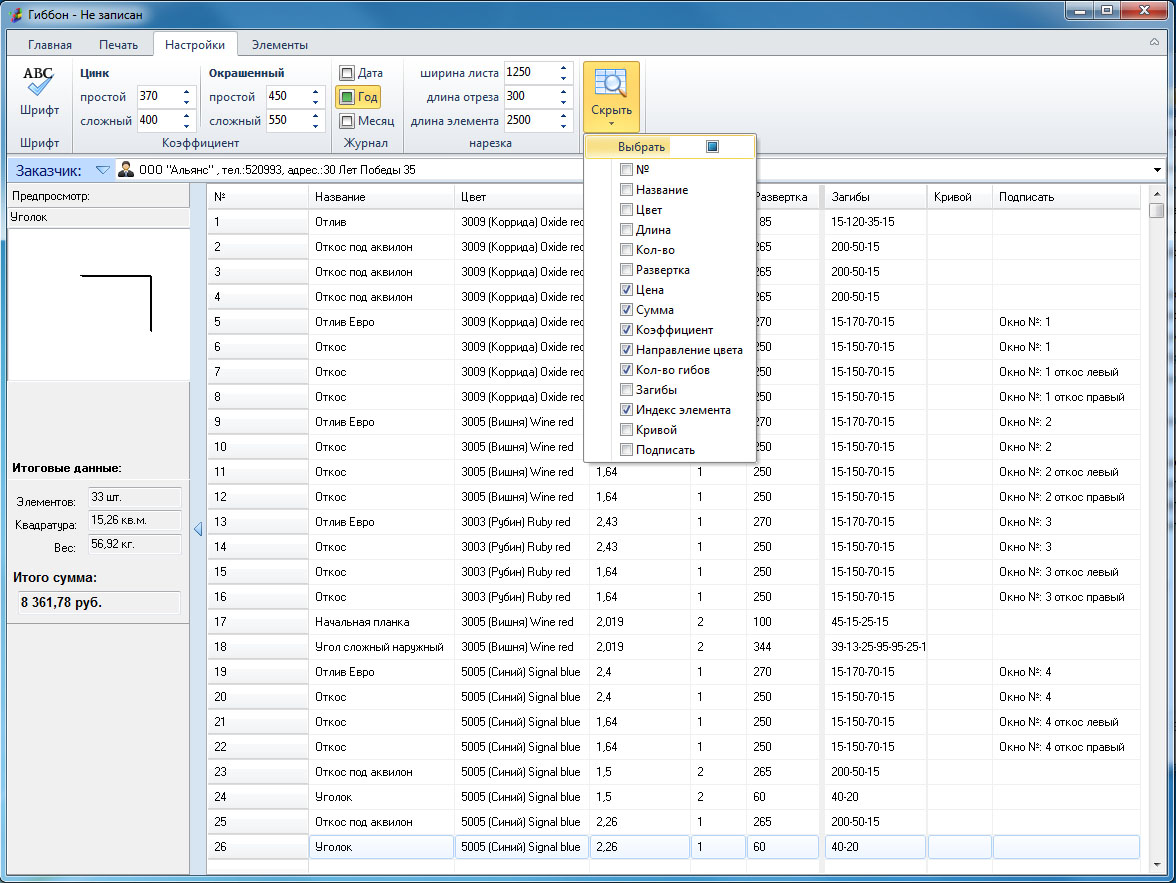
Task: Click the длина элемента input field
Action: (x=527, y=121)
